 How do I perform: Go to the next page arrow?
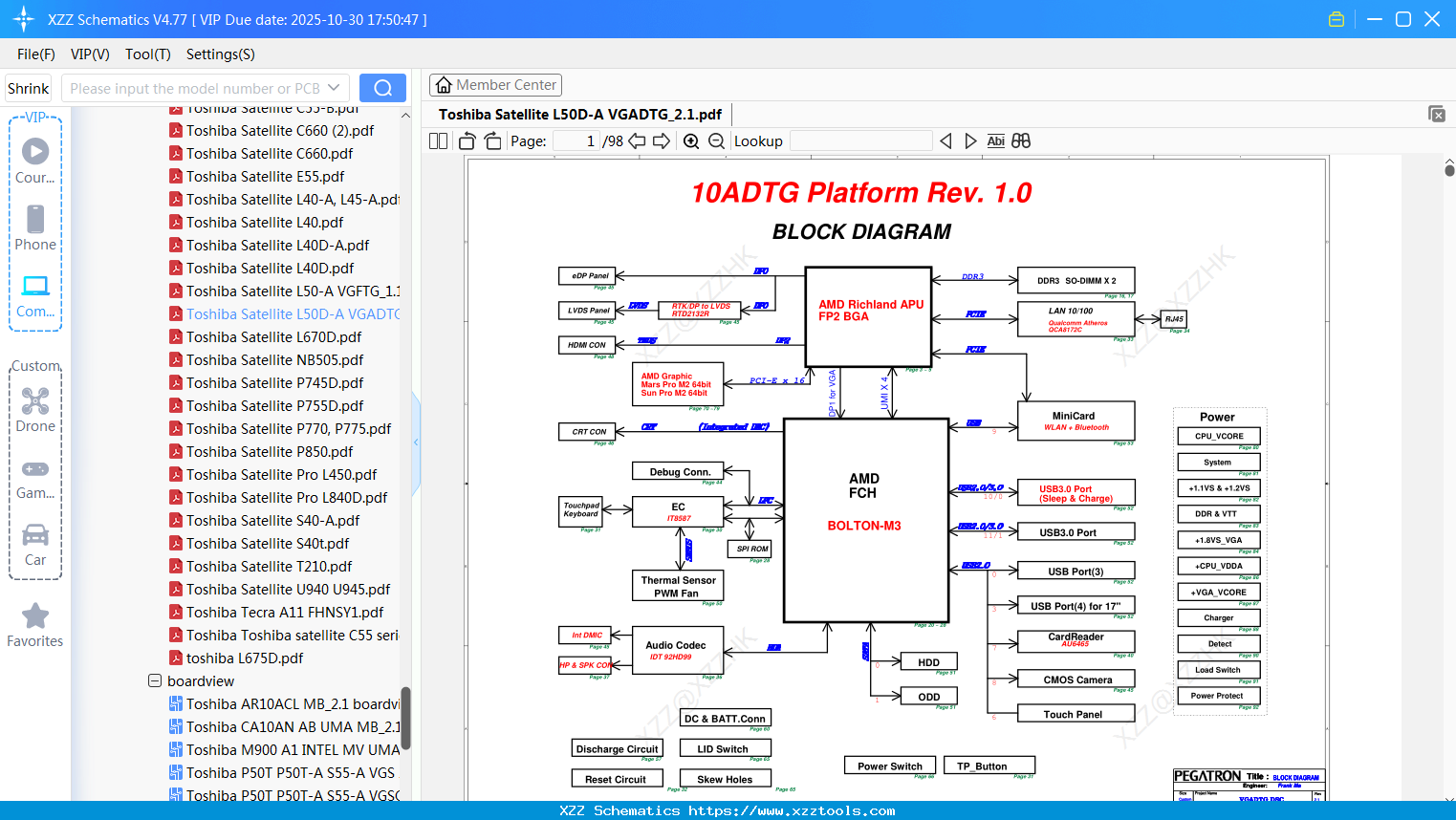(x=662, y=140)
